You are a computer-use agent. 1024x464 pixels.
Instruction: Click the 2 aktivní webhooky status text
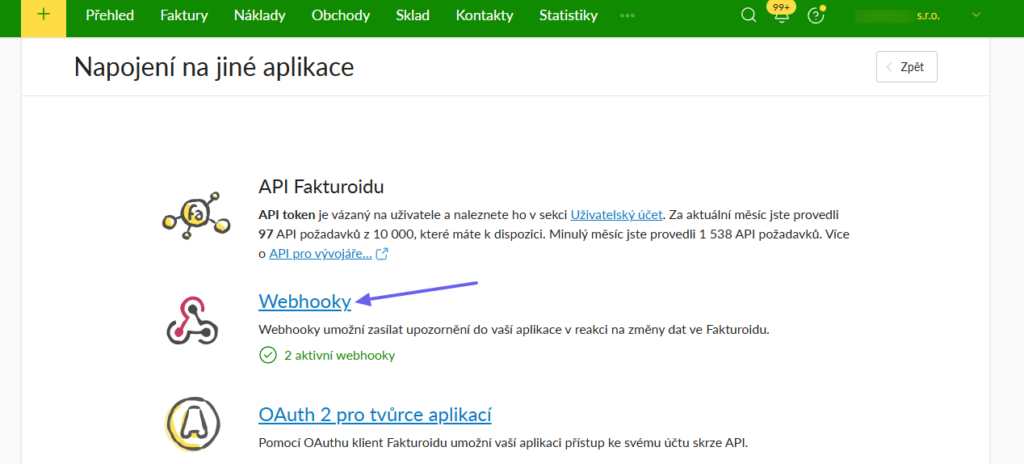coord(340,356)
